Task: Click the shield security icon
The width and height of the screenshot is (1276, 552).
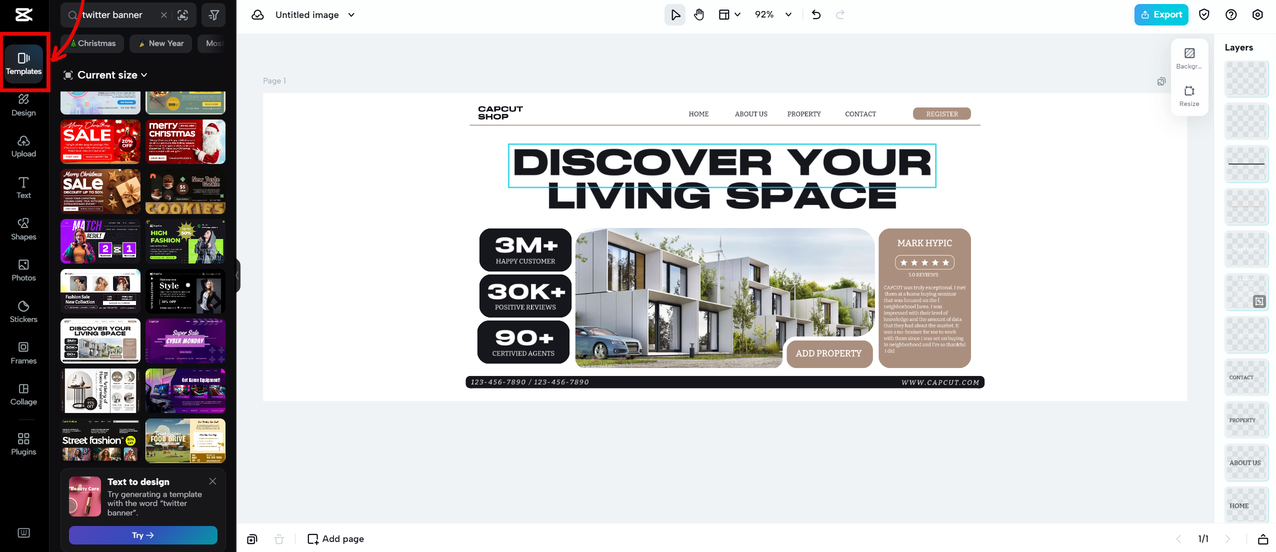Action: click(1204, 15)
